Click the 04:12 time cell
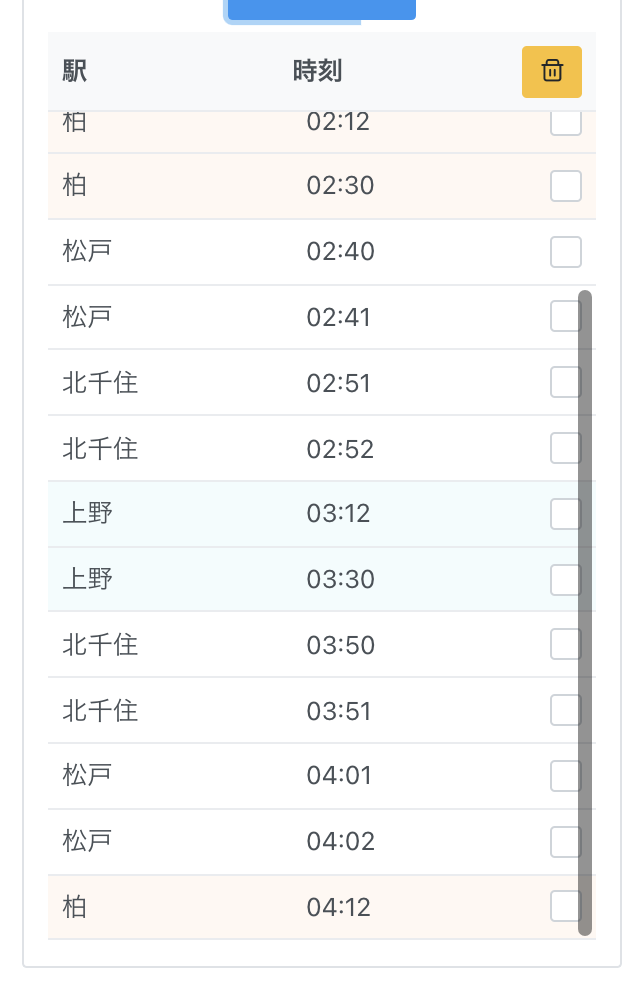The image size is (630, 992). tap(339, 908)
